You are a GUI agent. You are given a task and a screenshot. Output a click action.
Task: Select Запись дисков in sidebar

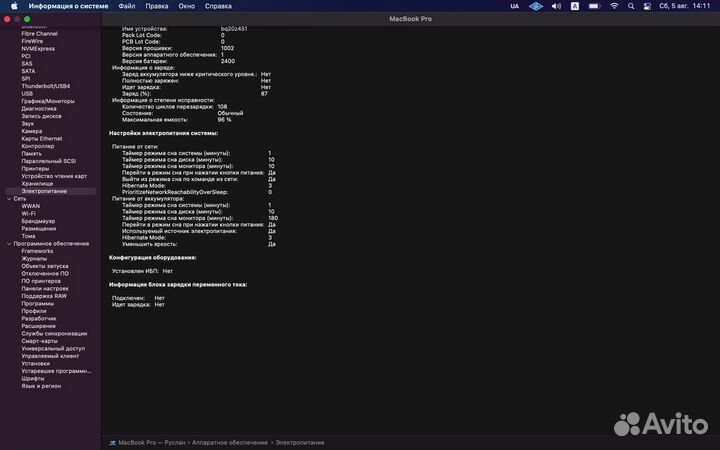41,116
